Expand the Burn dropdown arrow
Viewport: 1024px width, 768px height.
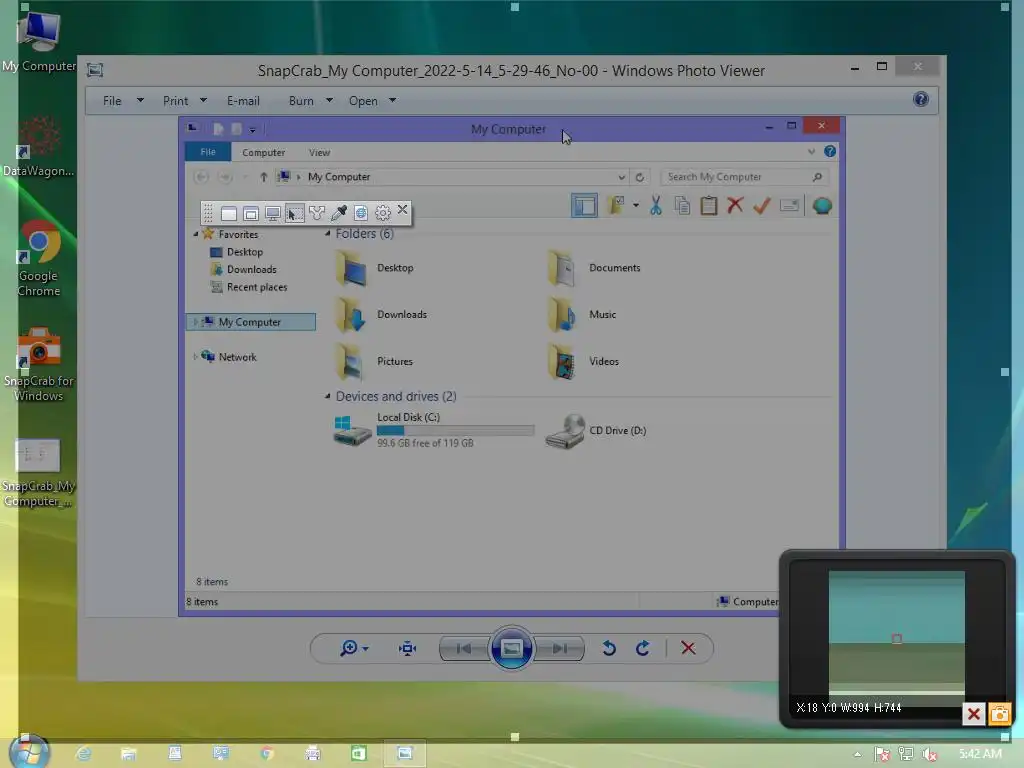pyautogui.click(x=329, y=101)
